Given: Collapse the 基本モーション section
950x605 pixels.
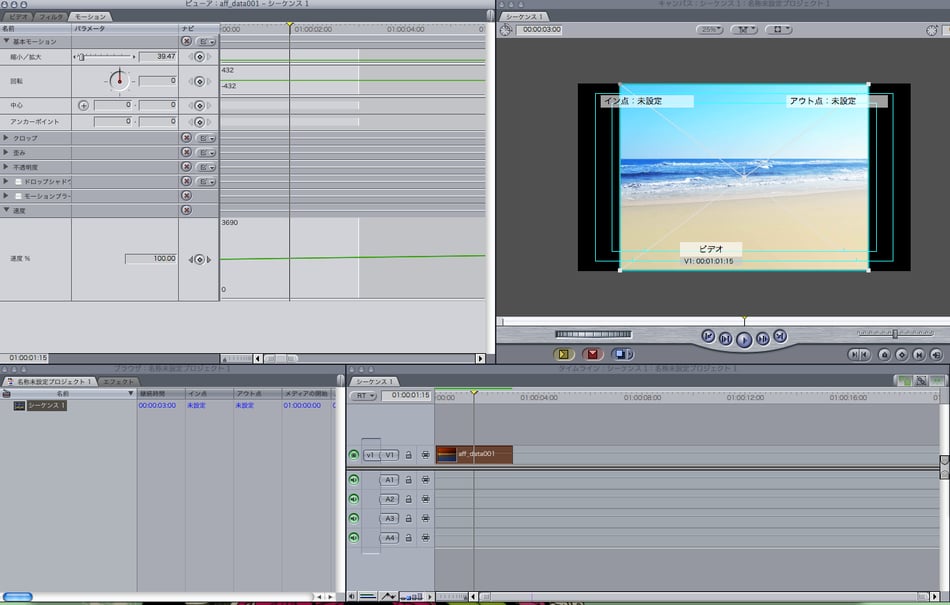Looking at the screenshot, I should coord(6,42).
